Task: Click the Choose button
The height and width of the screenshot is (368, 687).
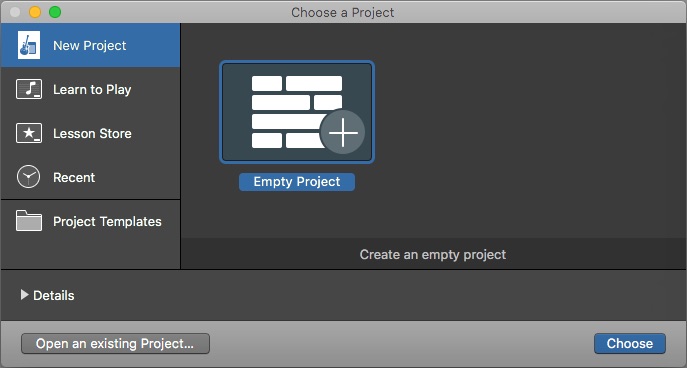Action: point(630,343)
